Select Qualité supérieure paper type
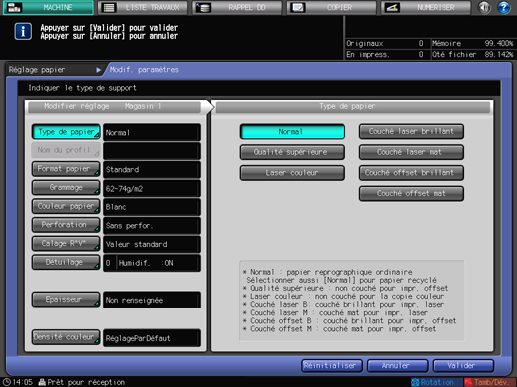 (292, 152)
